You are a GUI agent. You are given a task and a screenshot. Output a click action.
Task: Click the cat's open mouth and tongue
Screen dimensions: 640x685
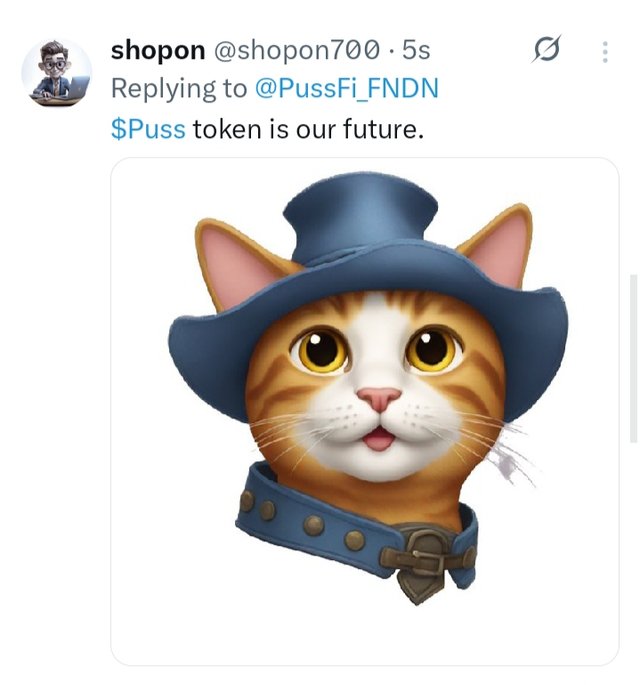(x=378, y=438)
